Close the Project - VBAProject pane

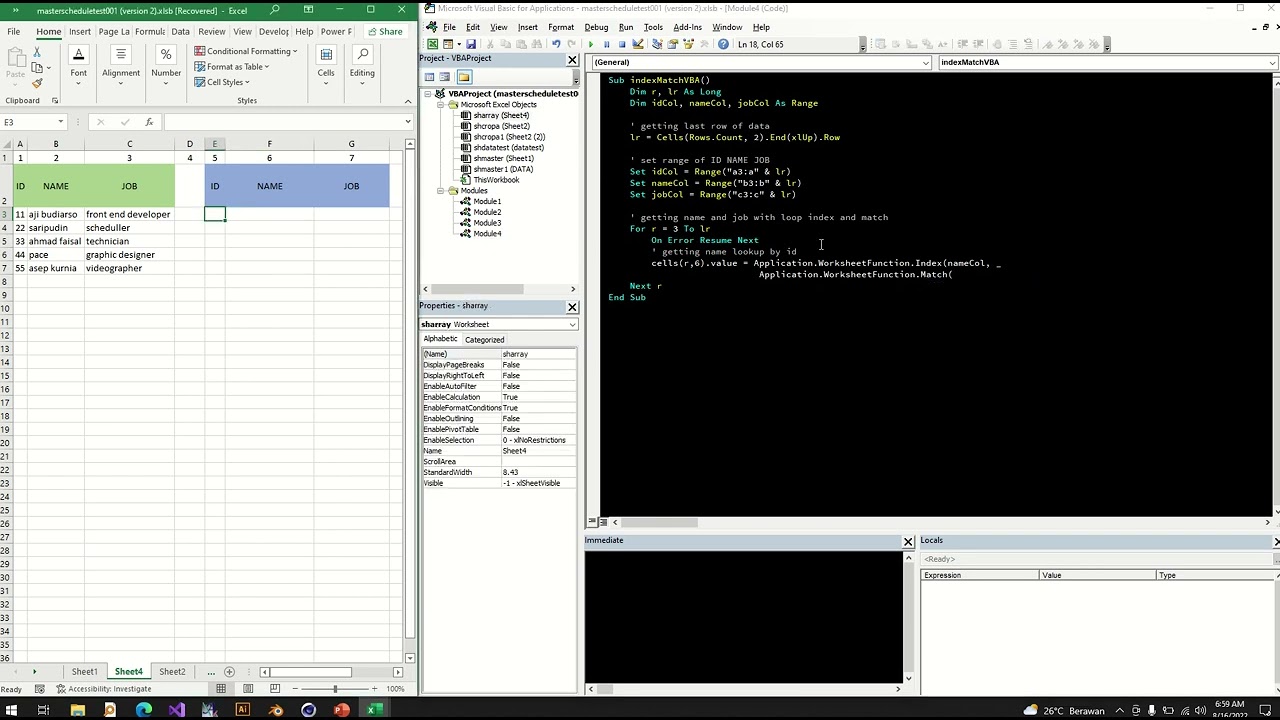pos(572,60)
